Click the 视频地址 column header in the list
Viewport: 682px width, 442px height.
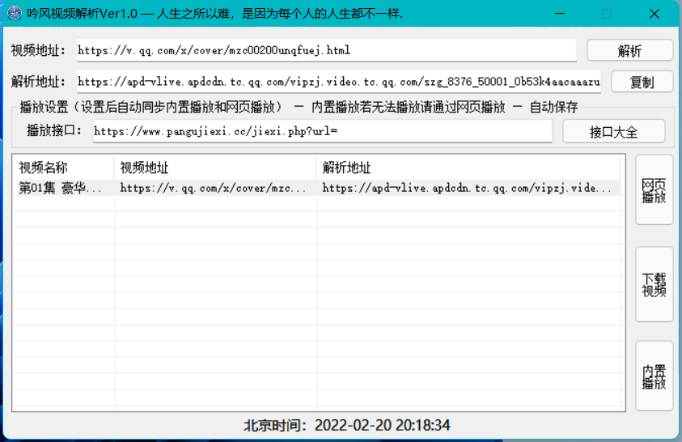tap(215, 167)
